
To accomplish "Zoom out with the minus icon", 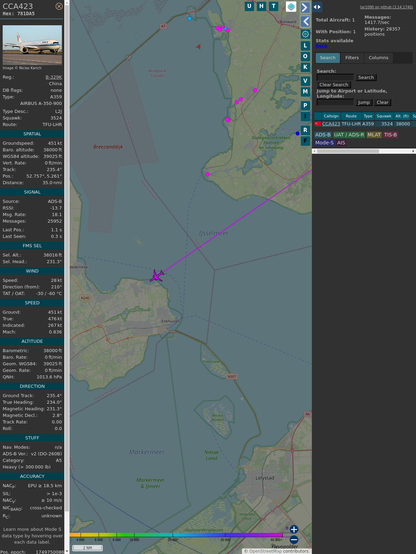I will (x=294, y=540).
